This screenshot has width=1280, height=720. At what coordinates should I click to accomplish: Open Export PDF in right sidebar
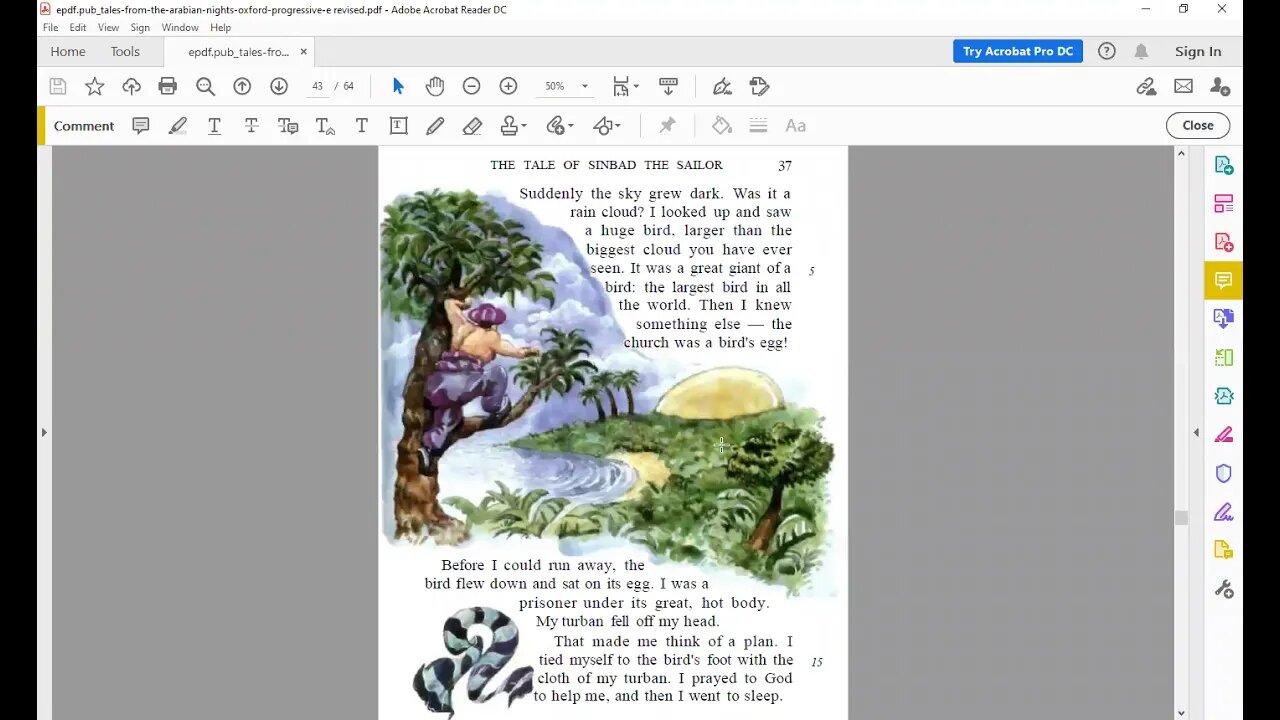1223,165
